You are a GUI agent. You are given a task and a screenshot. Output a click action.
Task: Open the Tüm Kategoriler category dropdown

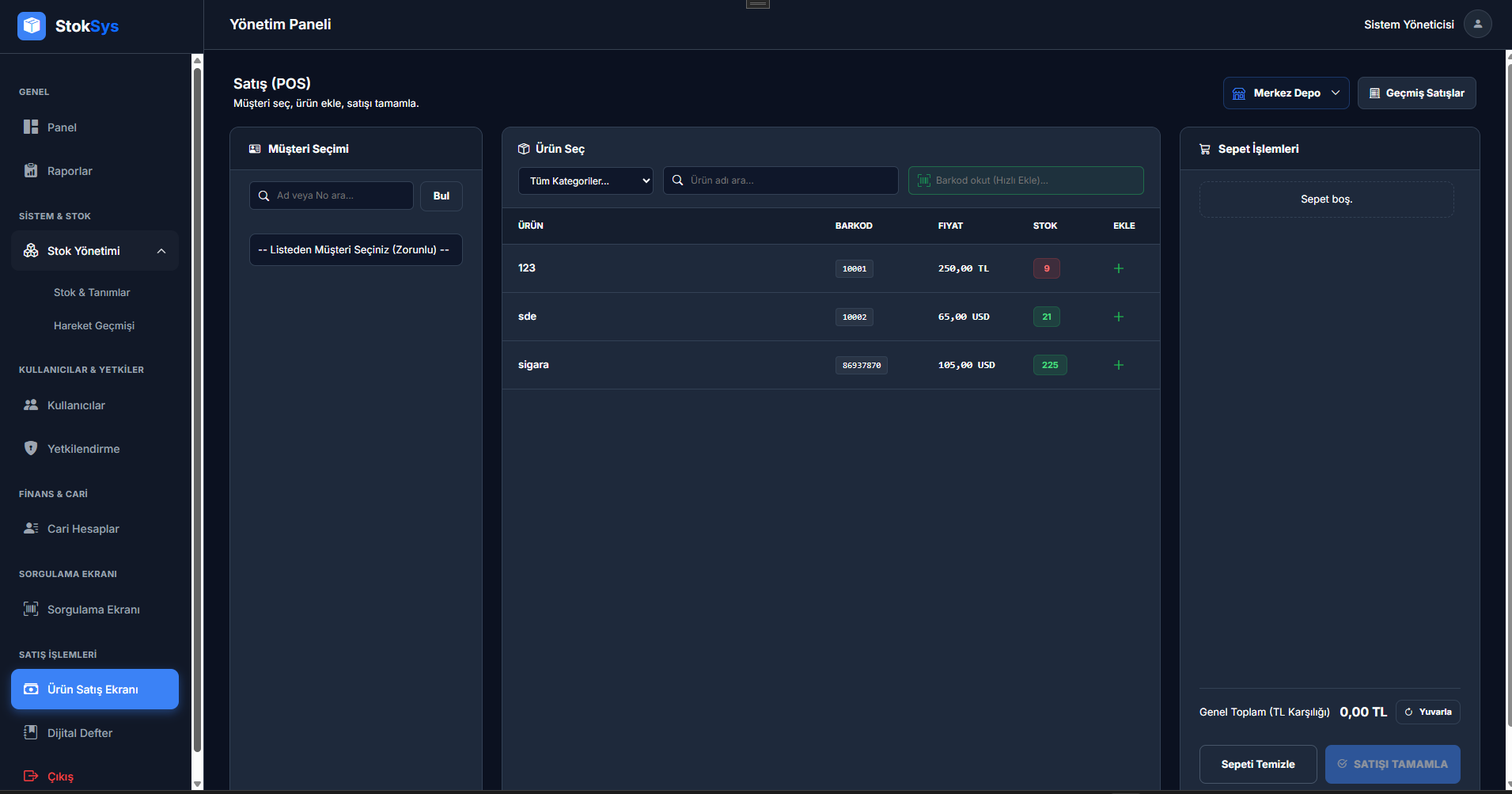(585, 180)
